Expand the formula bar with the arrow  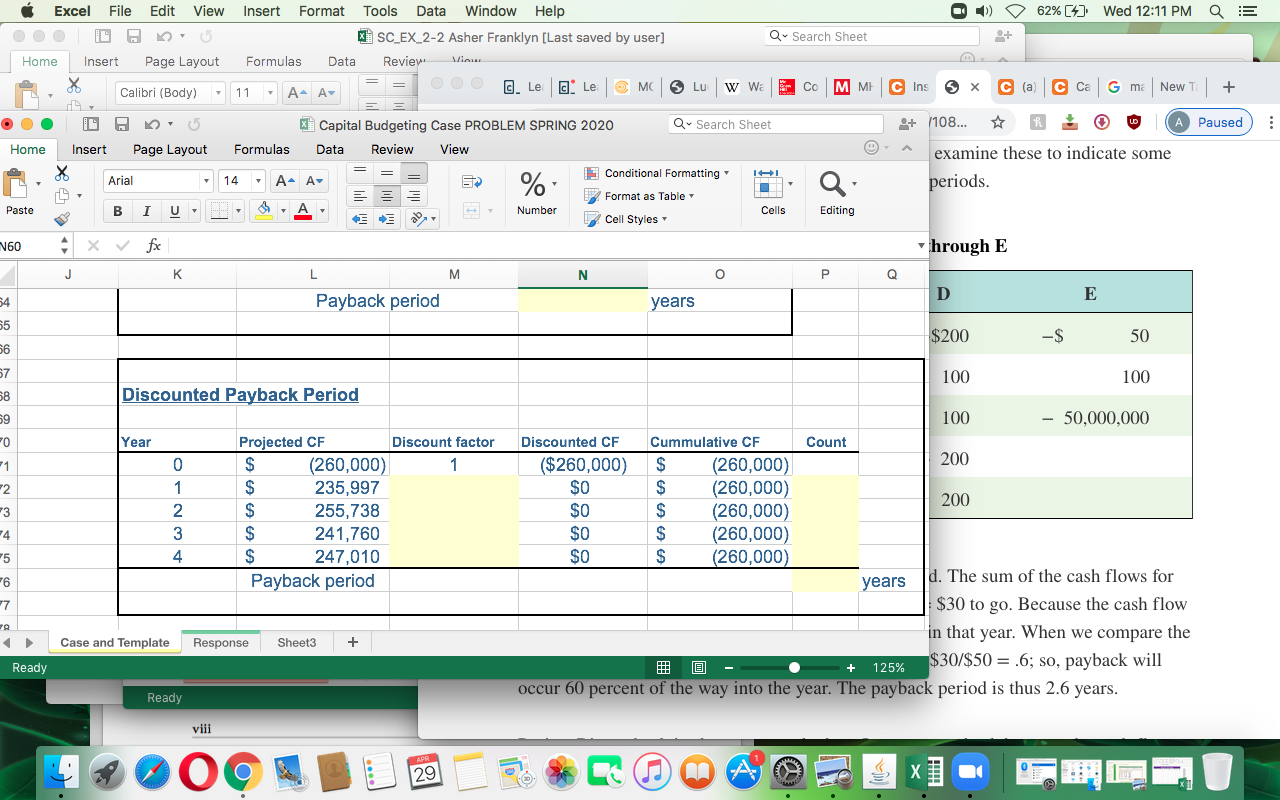coord(921,245)
